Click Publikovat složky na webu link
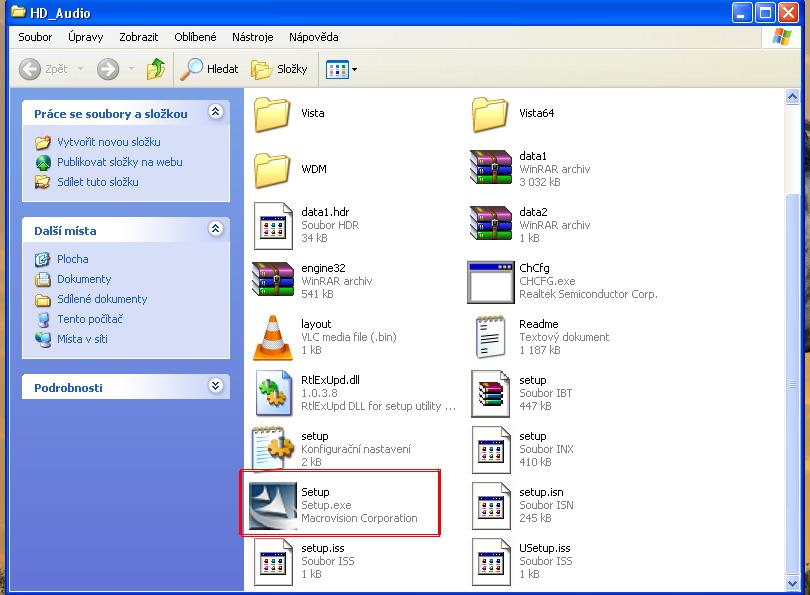Viewport: 810px width, 595px height. [x=119, y=162]
